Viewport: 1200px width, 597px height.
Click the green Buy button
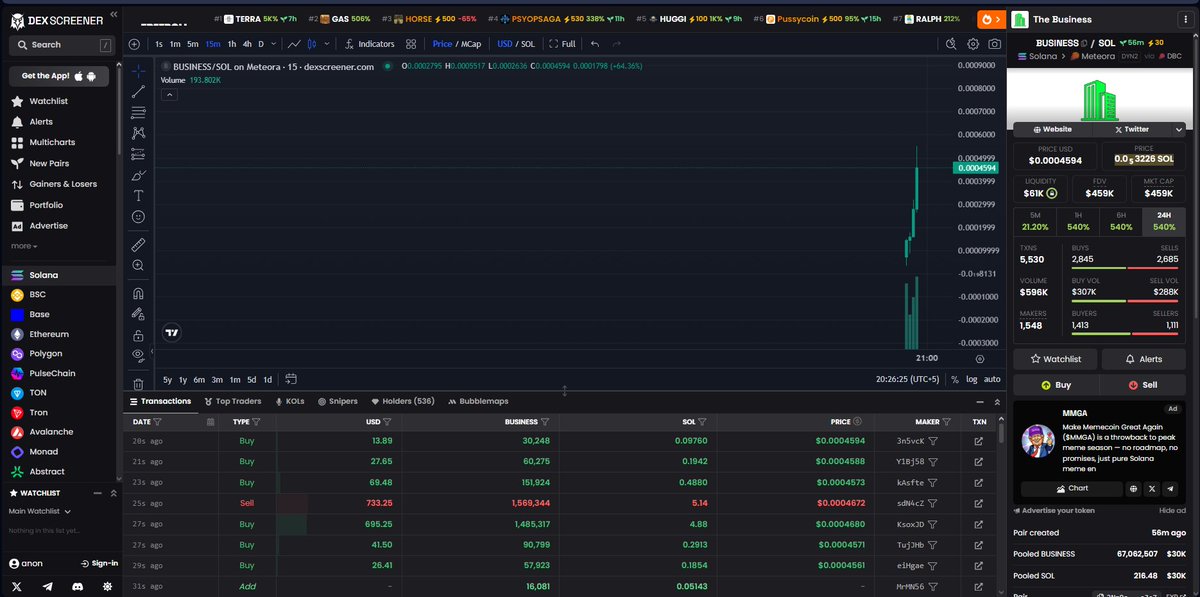click(1056, 385)
